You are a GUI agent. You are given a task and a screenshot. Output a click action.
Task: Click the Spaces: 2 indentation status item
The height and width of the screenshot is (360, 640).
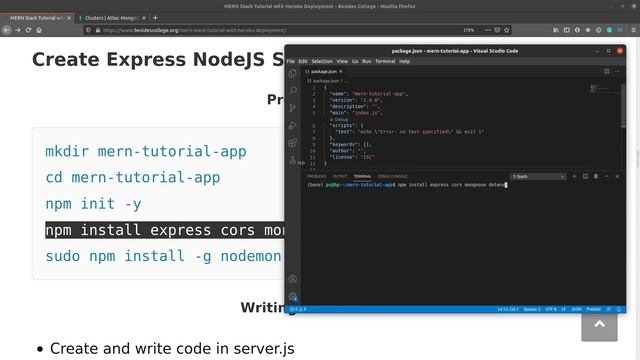[532, 309]
